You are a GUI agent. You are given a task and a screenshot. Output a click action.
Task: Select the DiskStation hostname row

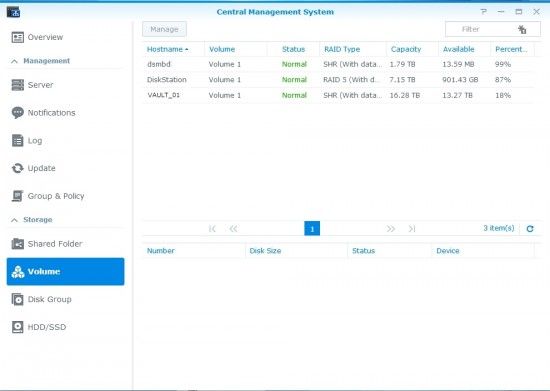point(338,80)
